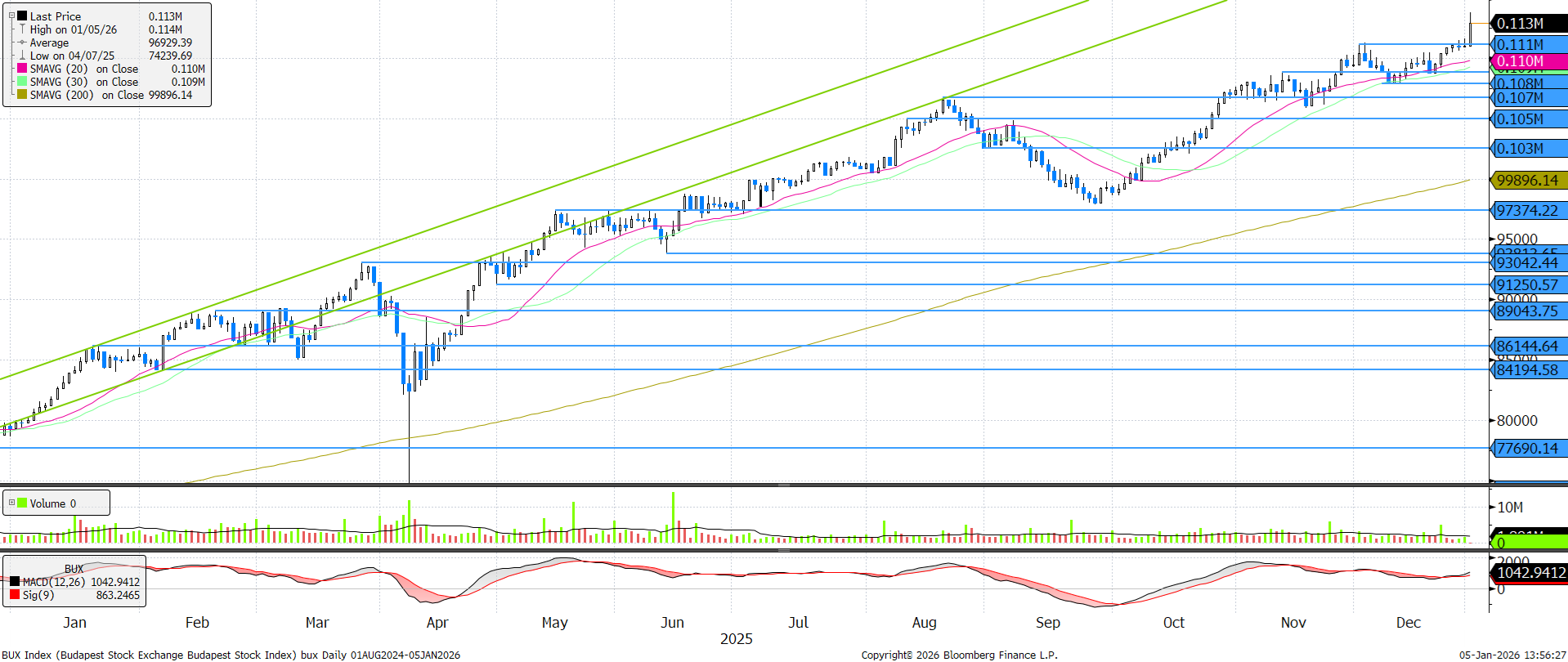The width and height of the screenshot is (1568, 662).
Task: Select the olive SMAVG (200) swatch
Action: (22, 95)
